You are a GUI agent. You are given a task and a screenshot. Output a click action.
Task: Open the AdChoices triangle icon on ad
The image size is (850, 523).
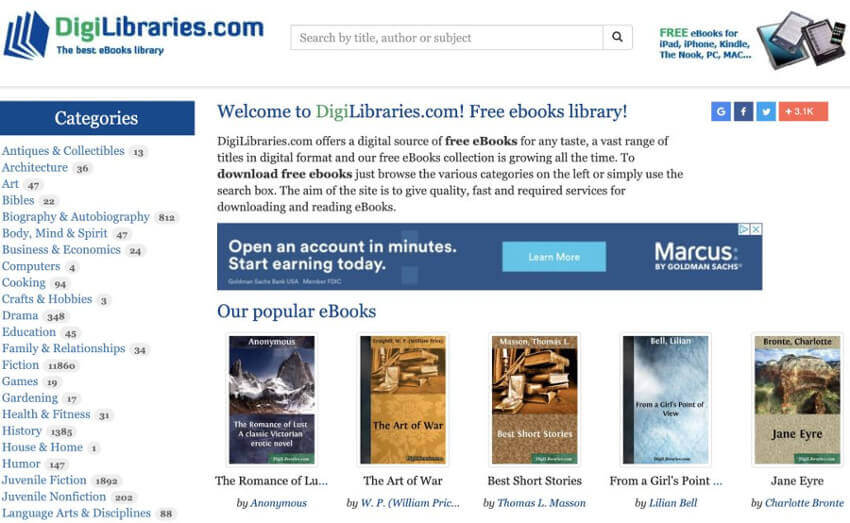tap(745, 229)
